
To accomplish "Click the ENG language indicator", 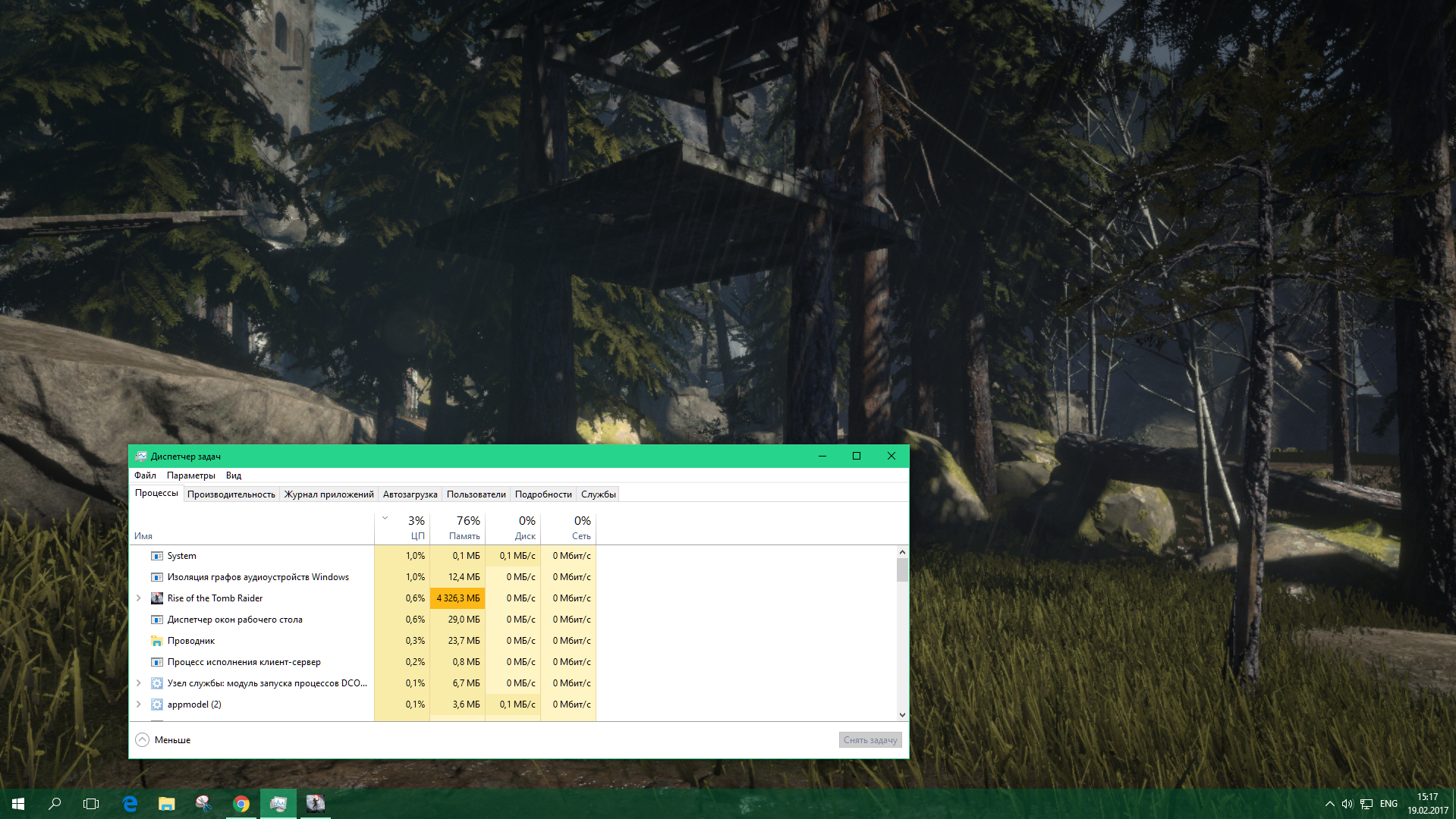I will tap(1388, 804).
